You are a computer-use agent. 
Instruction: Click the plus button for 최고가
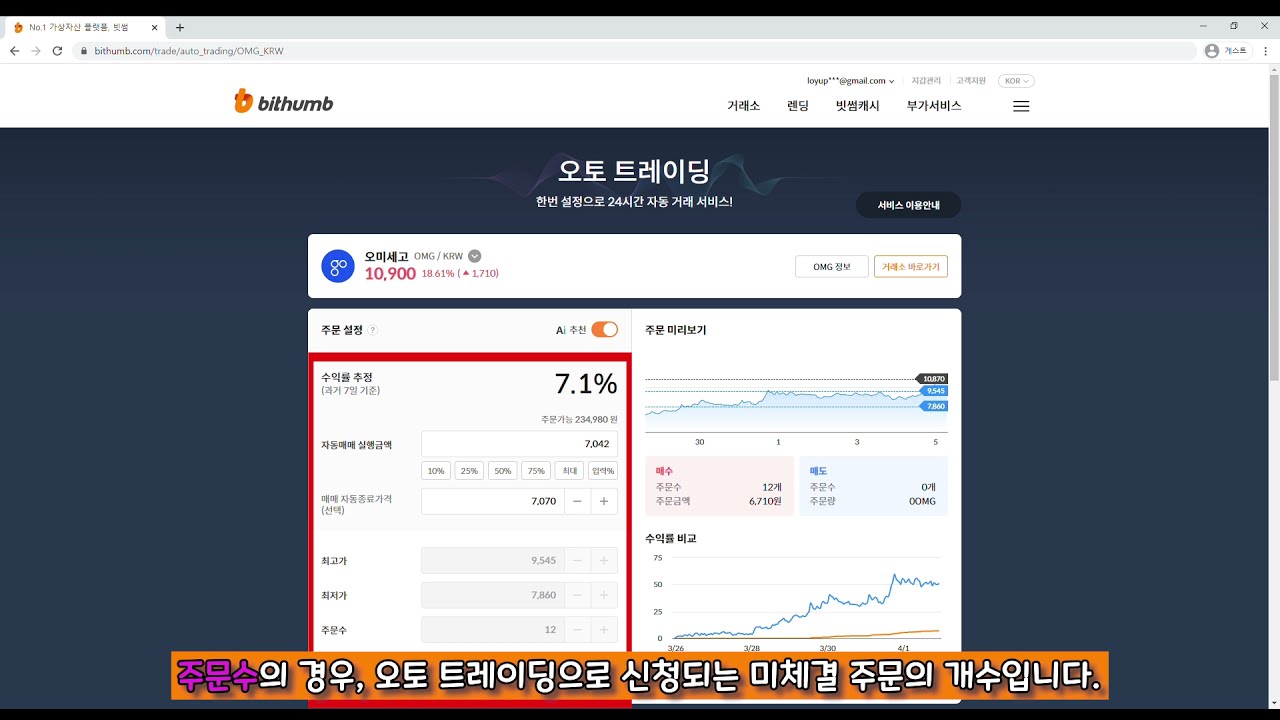point(604,561)
